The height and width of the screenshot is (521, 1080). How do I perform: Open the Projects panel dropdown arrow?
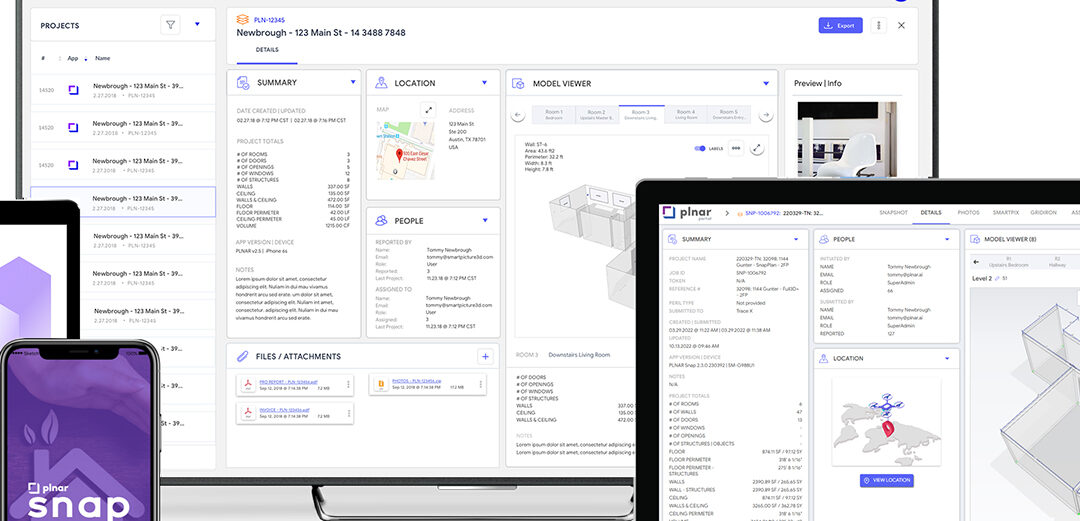point(197,25)
